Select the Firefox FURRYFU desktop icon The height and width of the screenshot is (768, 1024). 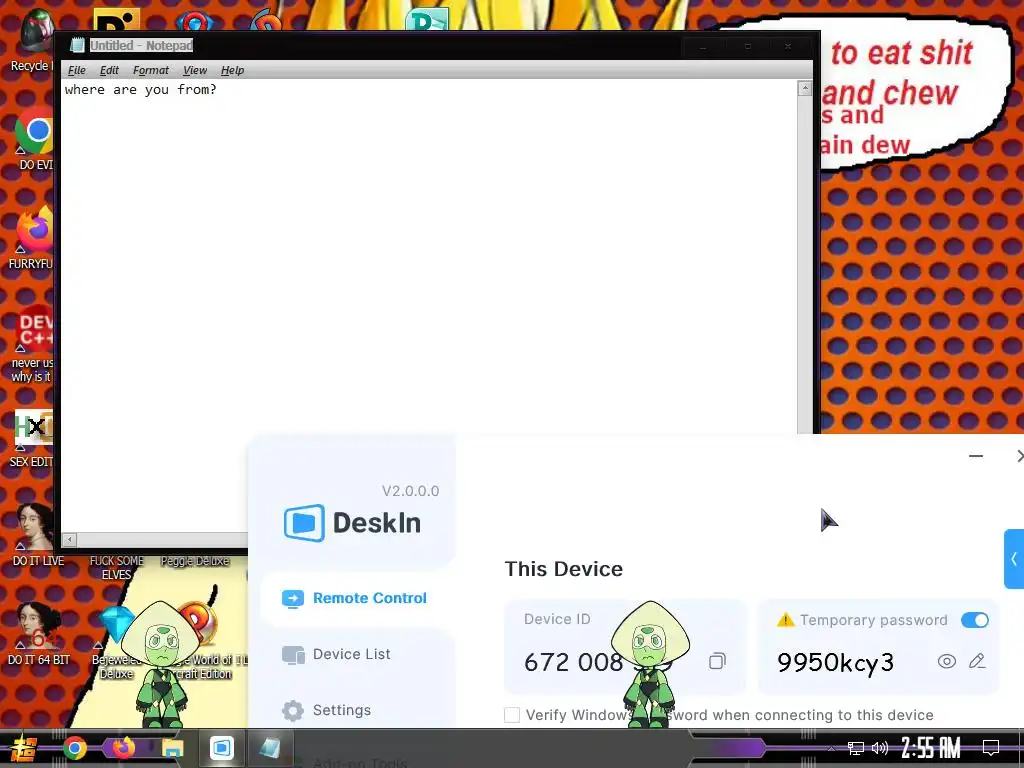click(x=33, y=238)
